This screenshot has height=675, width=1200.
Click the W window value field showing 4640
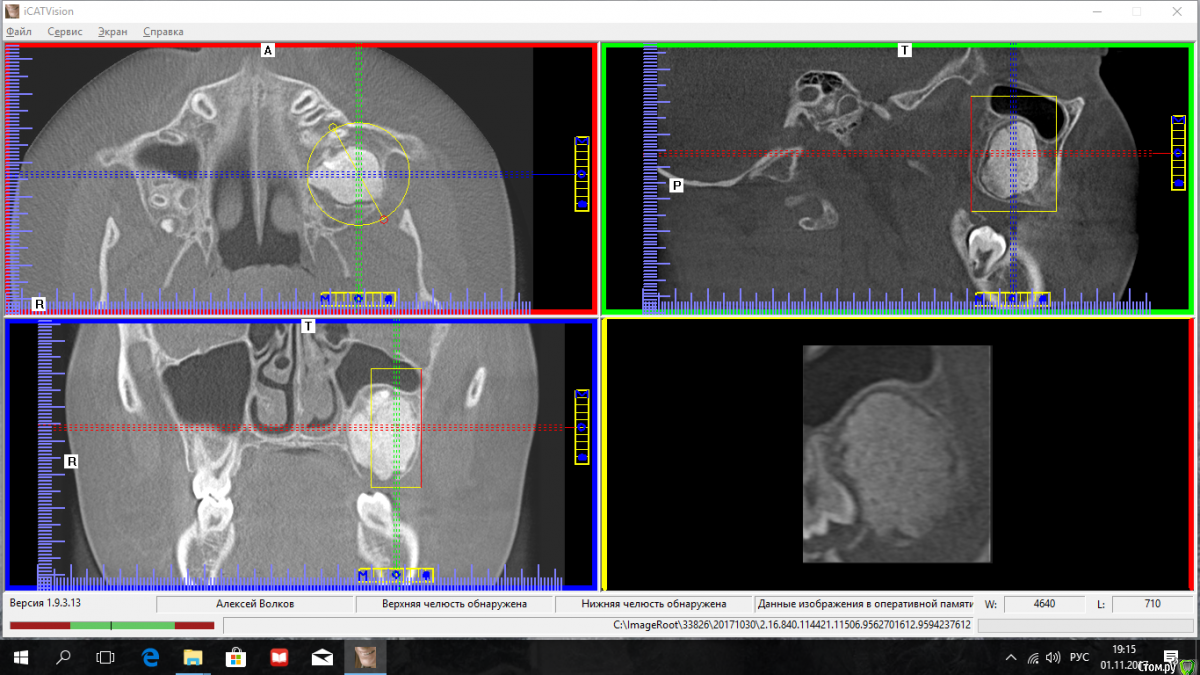point(1045,604)
